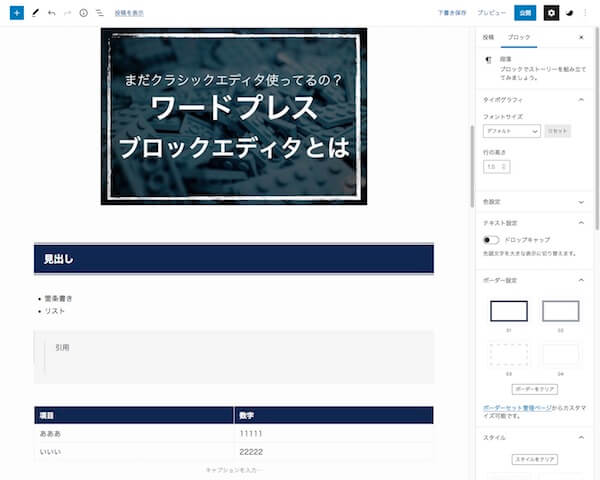600x480 pixels.
Task: Click the 数字 table header cell
Action: (334, 415)
